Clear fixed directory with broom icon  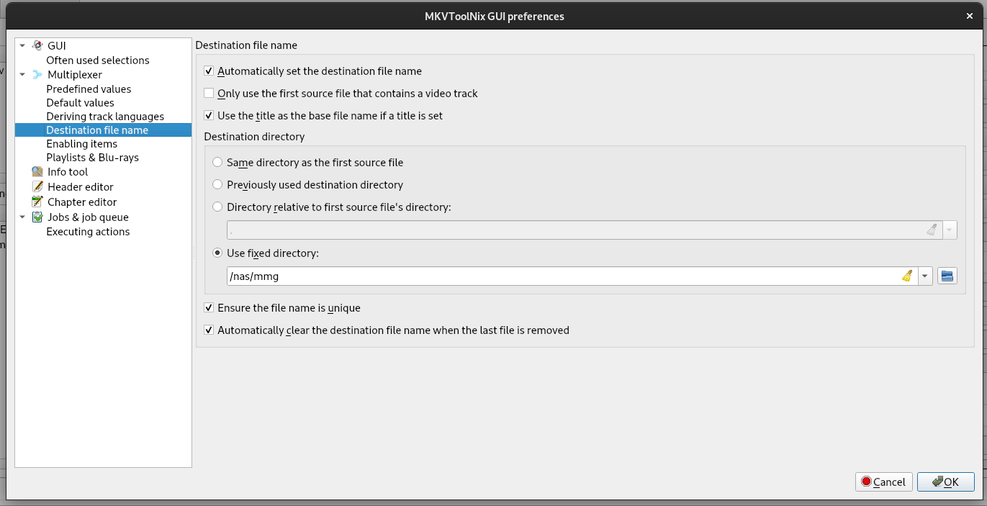907,276
